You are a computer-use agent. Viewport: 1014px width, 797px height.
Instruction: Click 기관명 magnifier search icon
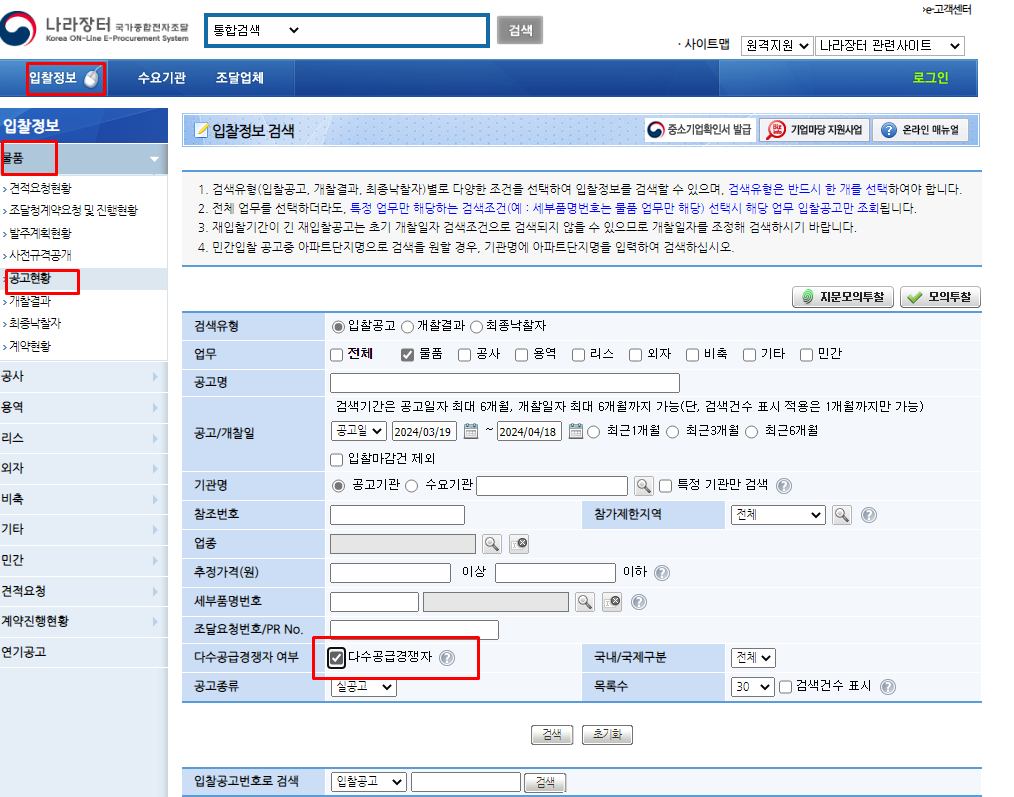[643, 485]
